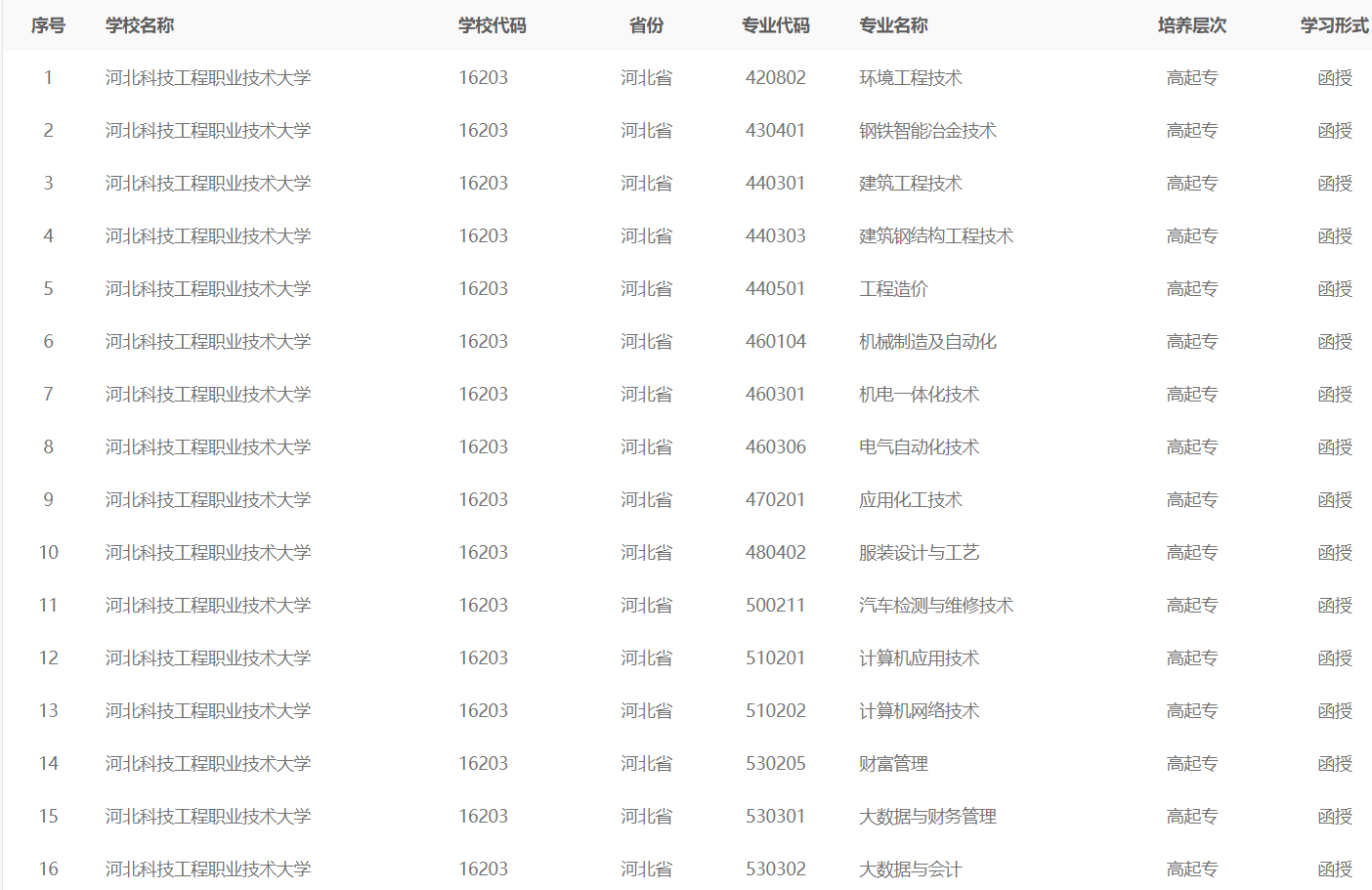Select the 财富管理 major cell

tap(893, 764)
